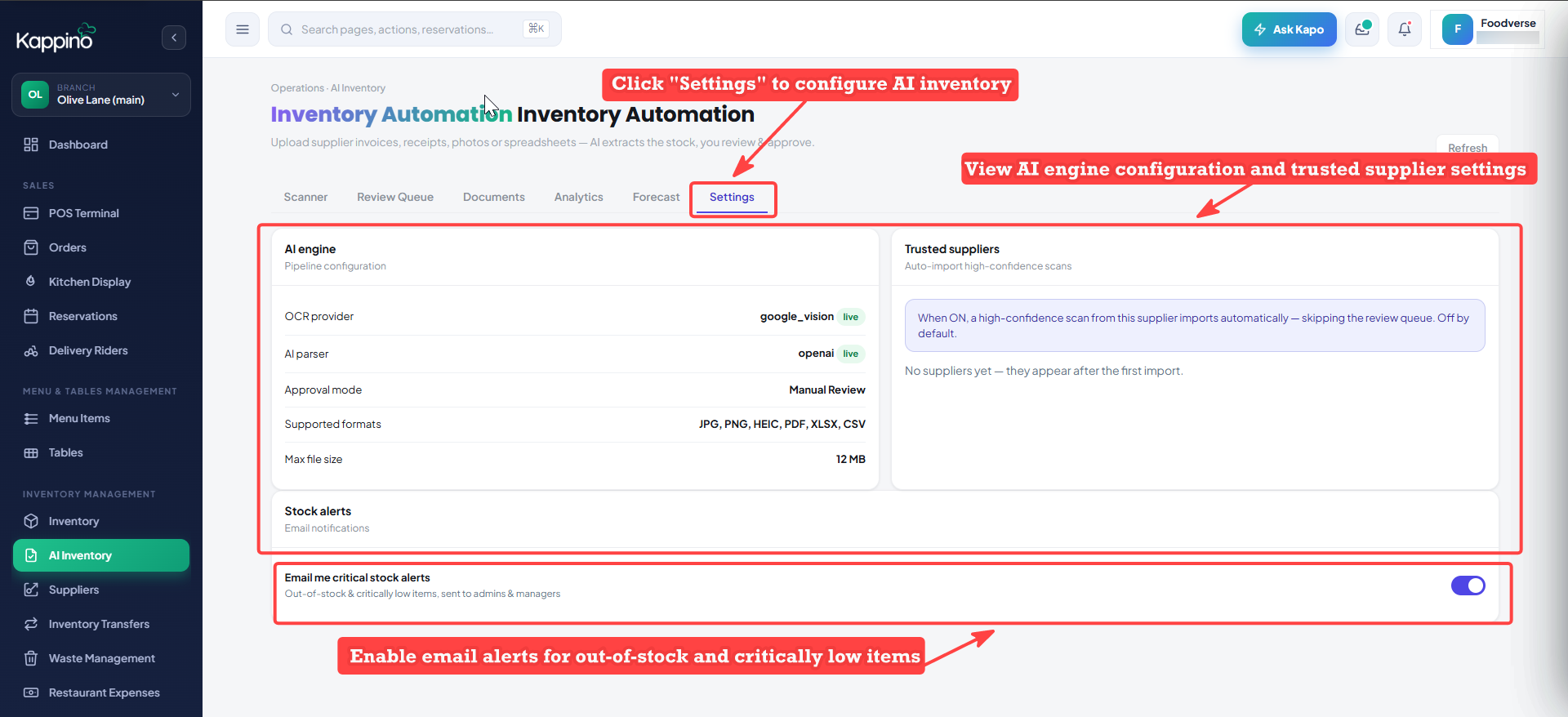Click the Suppliers edit icon

[31, 590]
